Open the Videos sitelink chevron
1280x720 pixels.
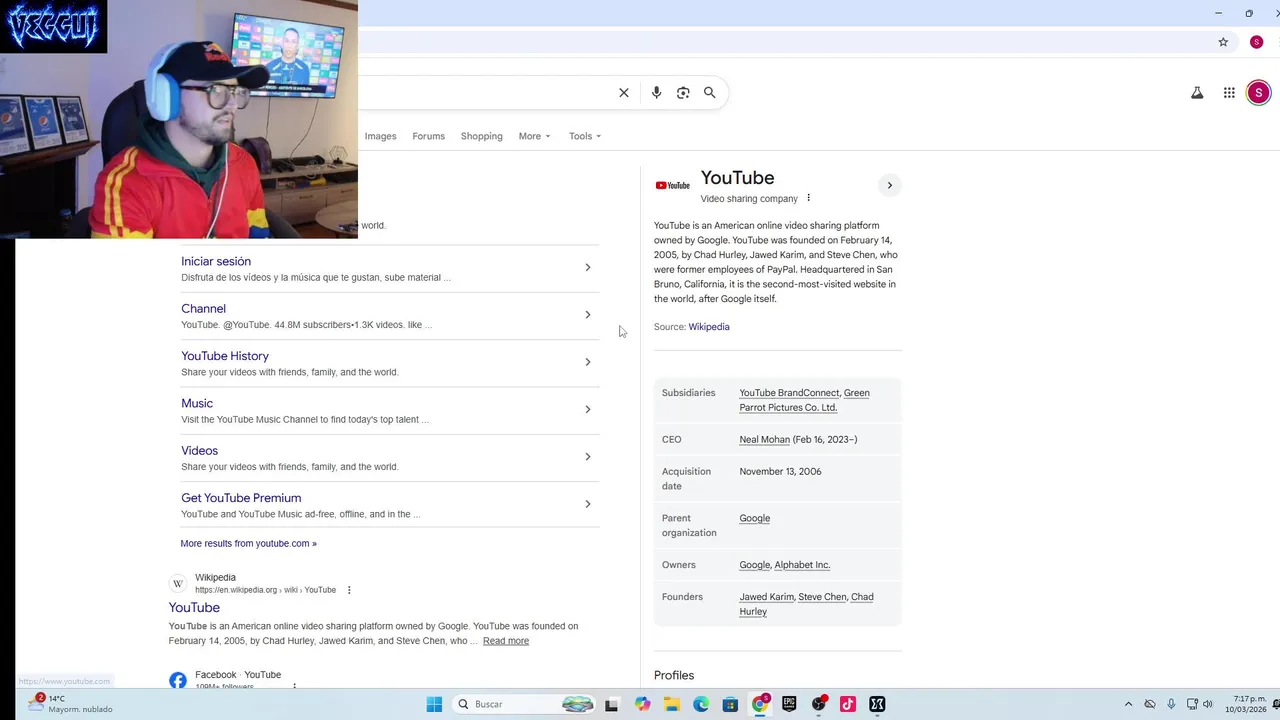(x=588, y=457)
